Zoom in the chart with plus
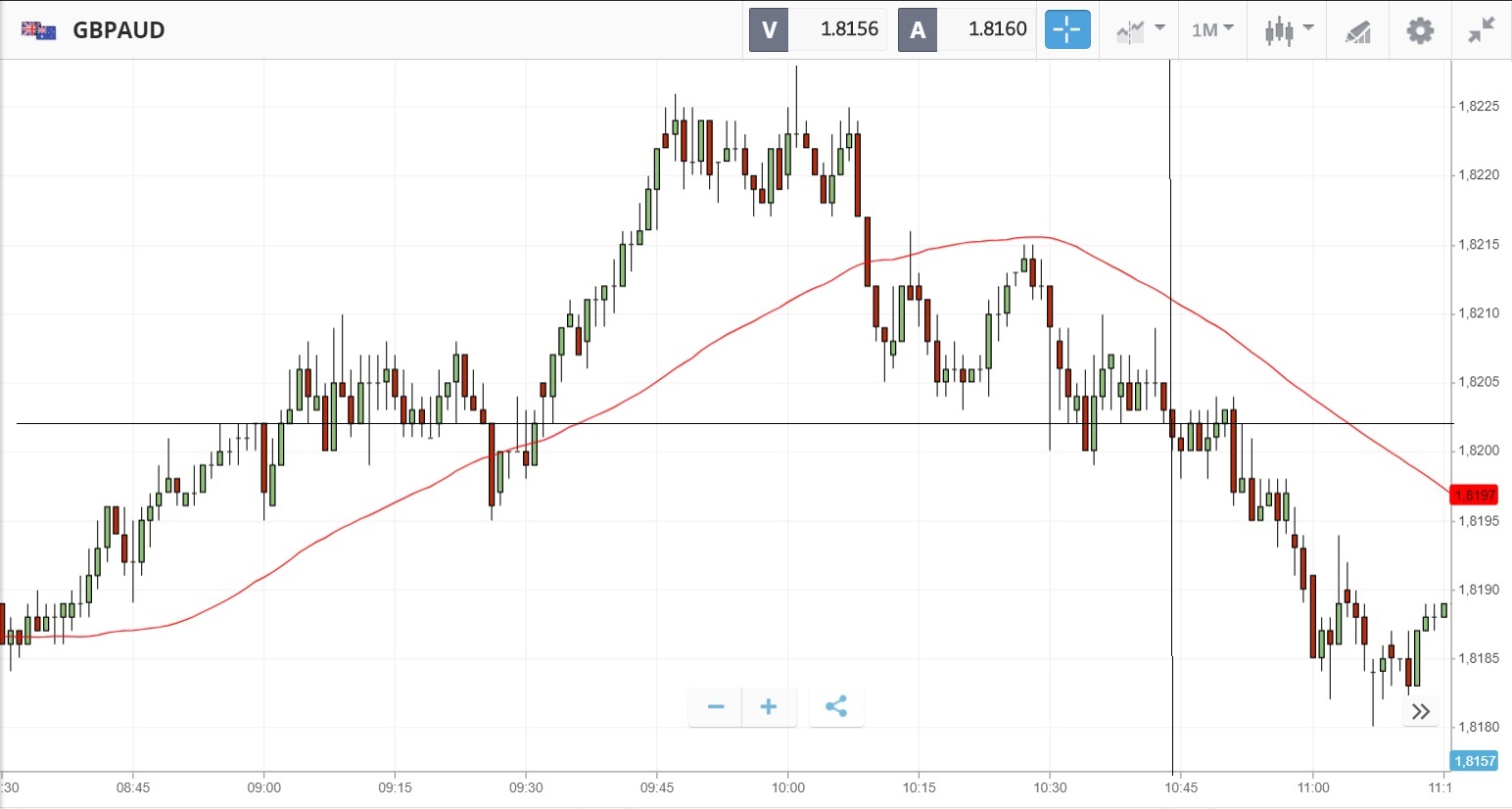The image size is (1512, 809). coord(769,707)
